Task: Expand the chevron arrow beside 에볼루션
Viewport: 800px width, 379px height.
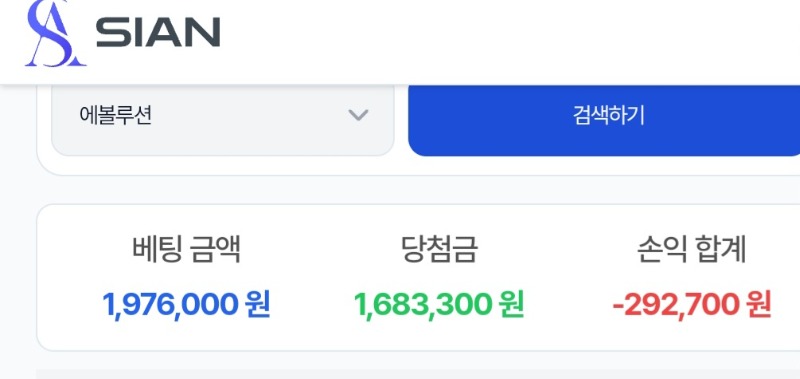Action: coord(358,115)
